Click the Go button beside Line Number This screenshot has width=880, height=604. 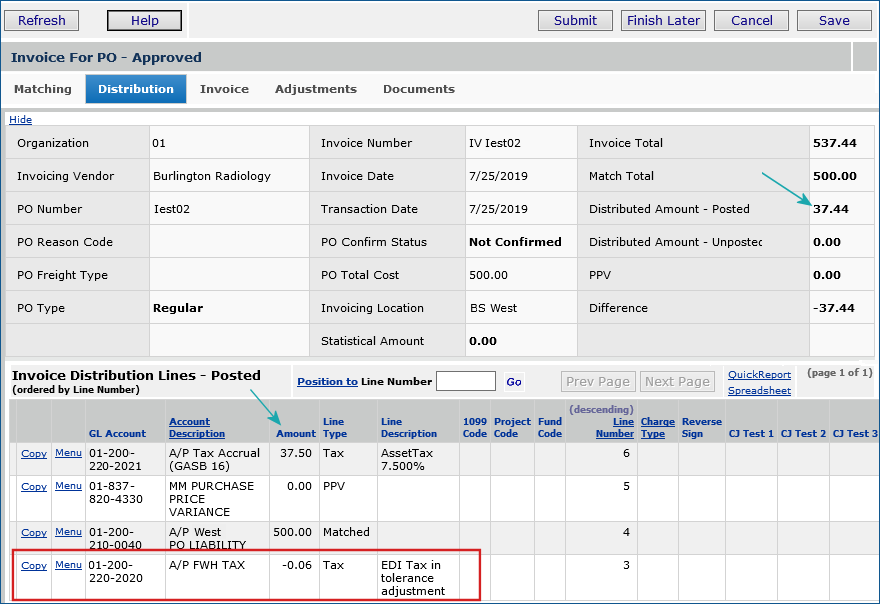514,382
